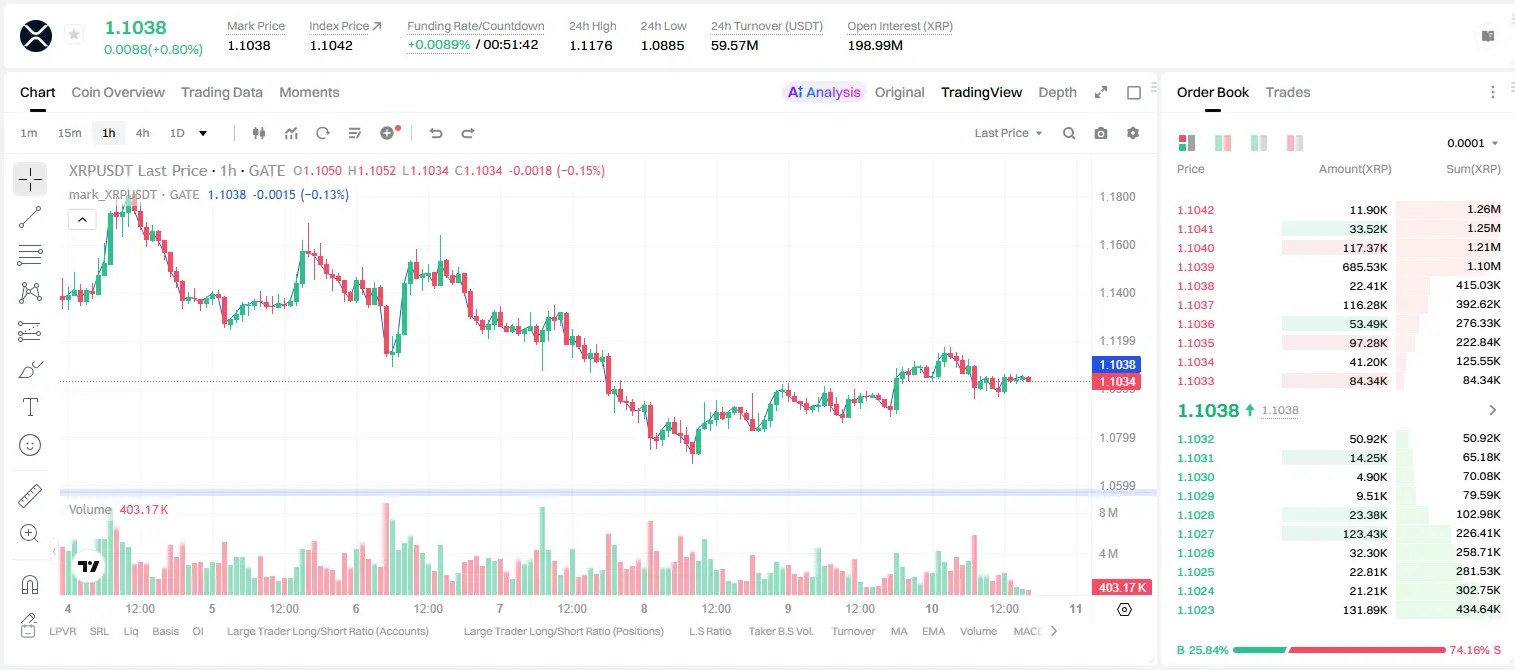
Task: Open the Coin Overview tab
Action: (x=118, y=92)
